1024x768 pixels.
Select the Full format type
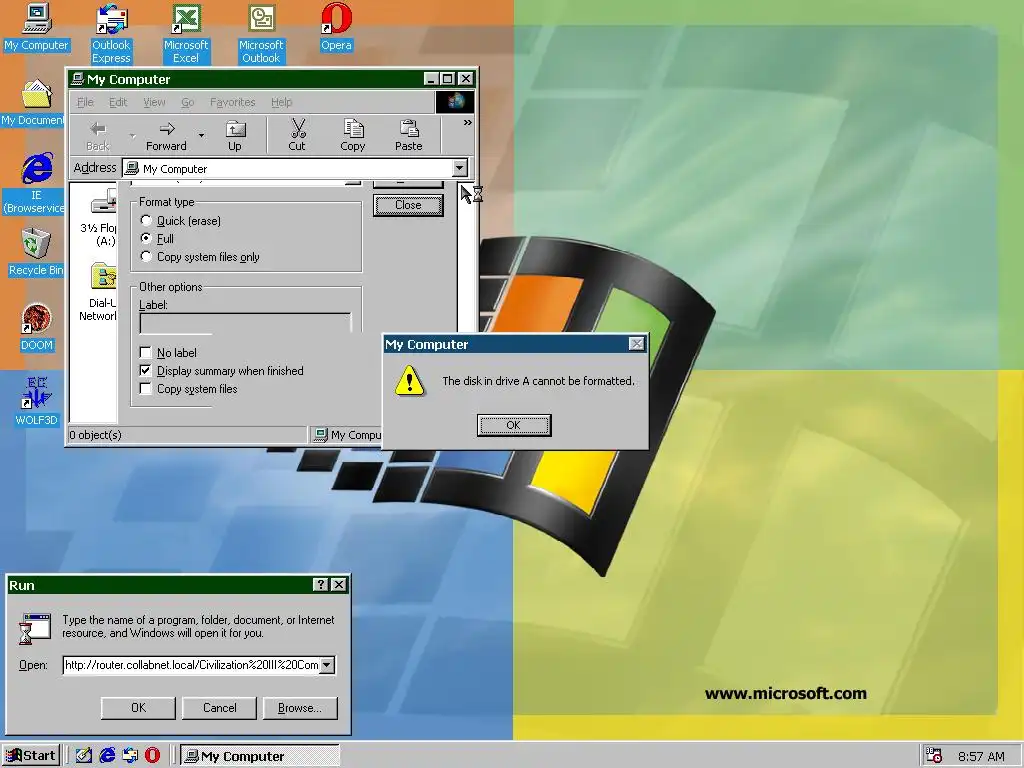pos(157,238)
